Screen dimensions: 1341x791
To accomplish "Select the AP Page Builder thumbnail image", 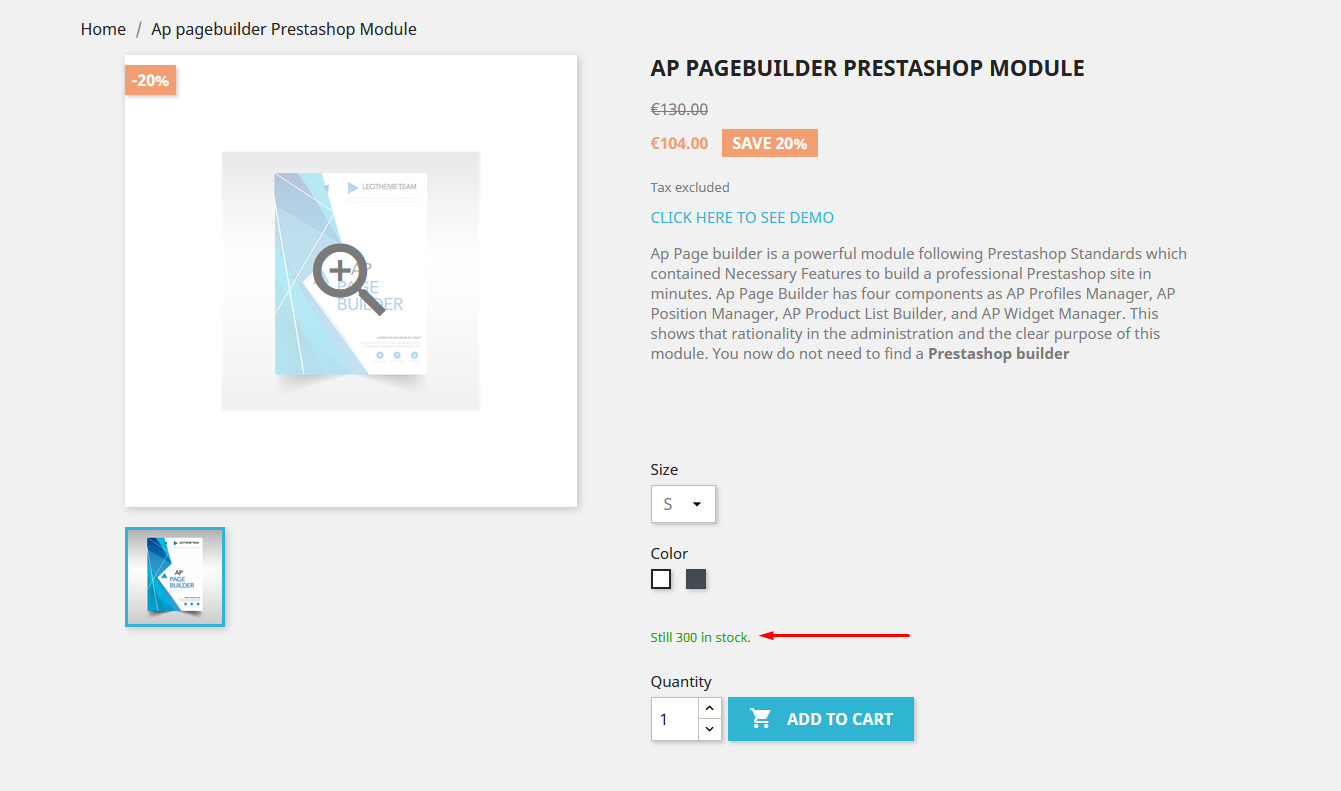I will (175, 577).
